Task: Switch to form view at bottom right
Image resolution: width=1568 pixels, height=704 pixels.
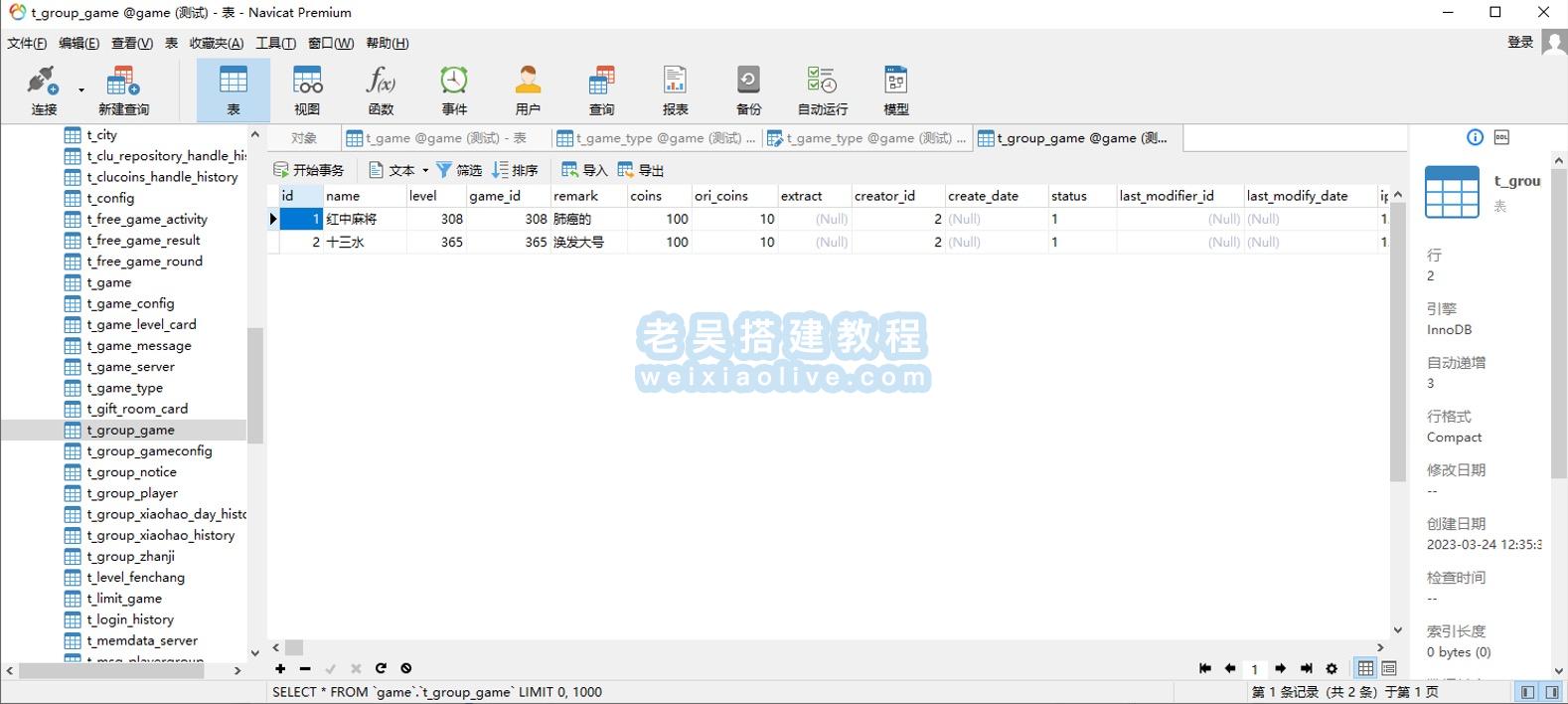Action: tap(1389, 668)
